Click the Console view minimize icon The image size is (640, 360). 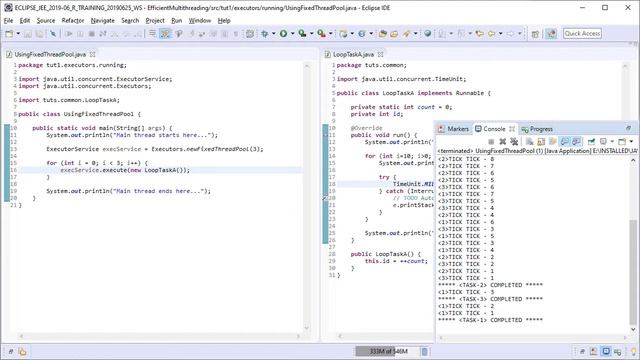pos(629,128)
